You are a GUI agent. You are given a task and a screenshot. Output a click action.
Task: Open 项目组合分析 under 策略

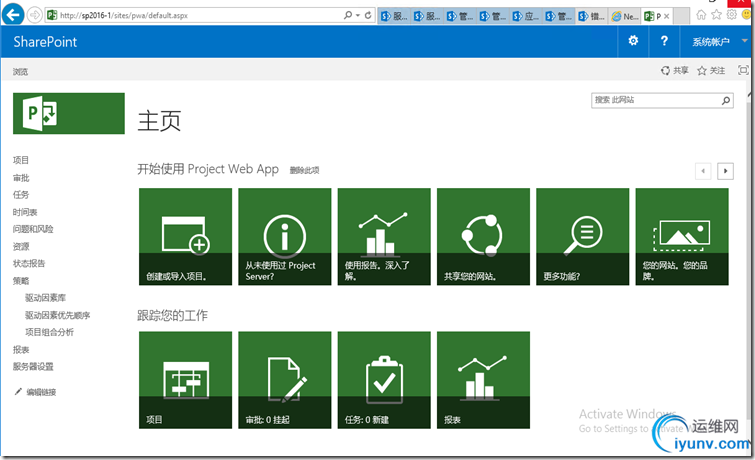tap(49, 332)
